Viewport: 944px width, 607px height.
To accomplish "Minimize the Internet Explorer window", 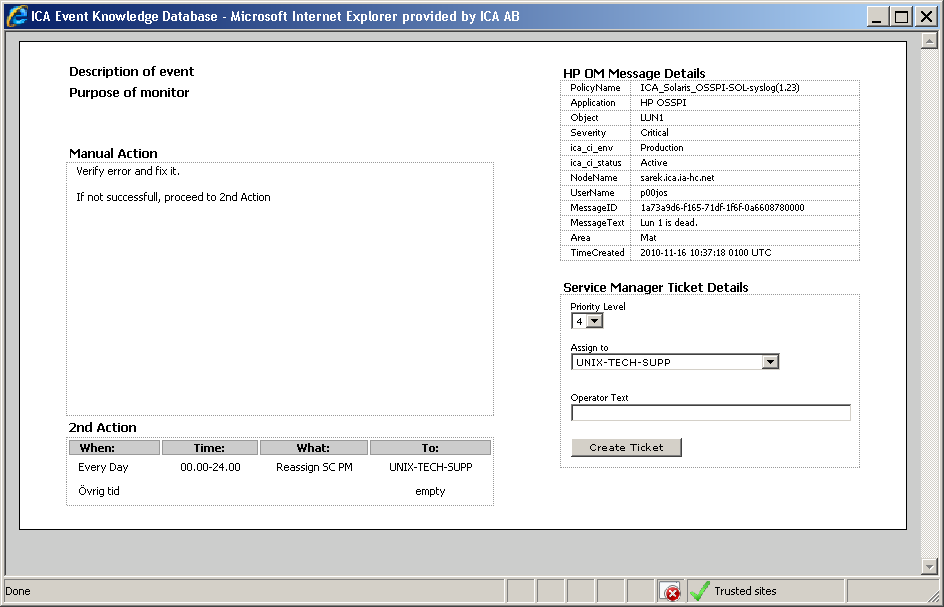I will point(877,17).
